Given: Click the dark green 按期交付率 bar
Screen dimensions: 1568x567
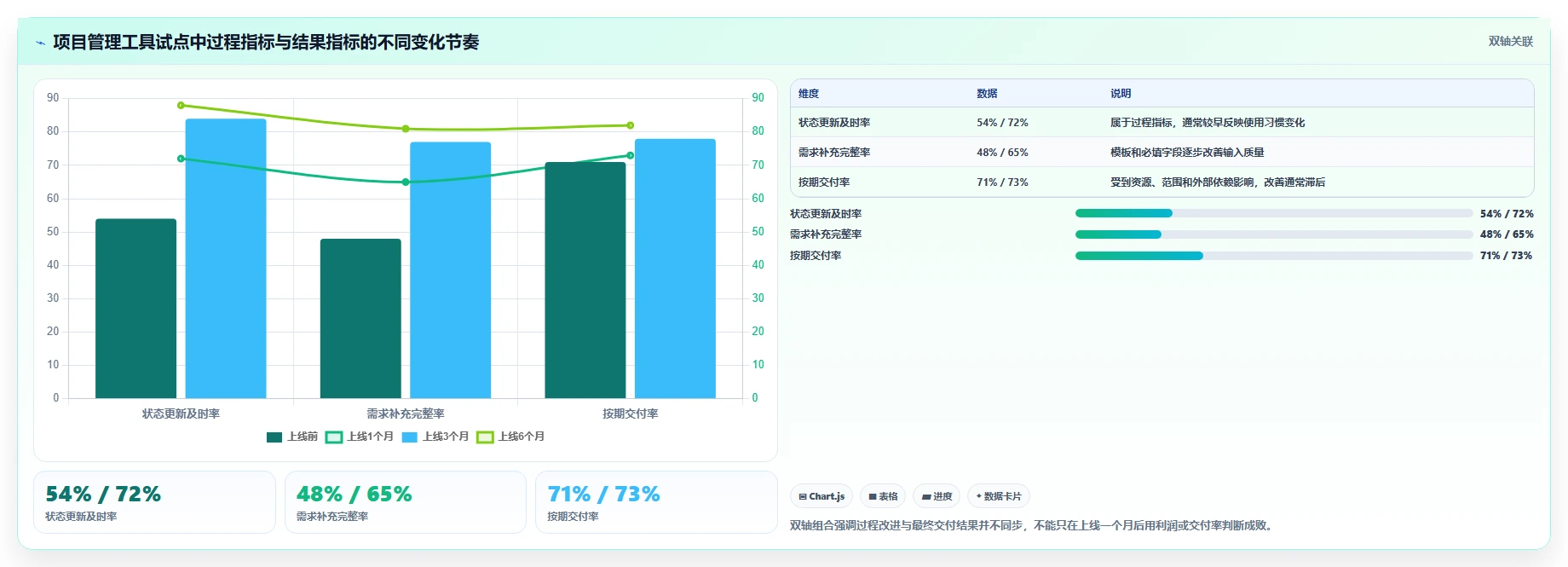Looking at the screenshot, I should [x=585, y=280].
